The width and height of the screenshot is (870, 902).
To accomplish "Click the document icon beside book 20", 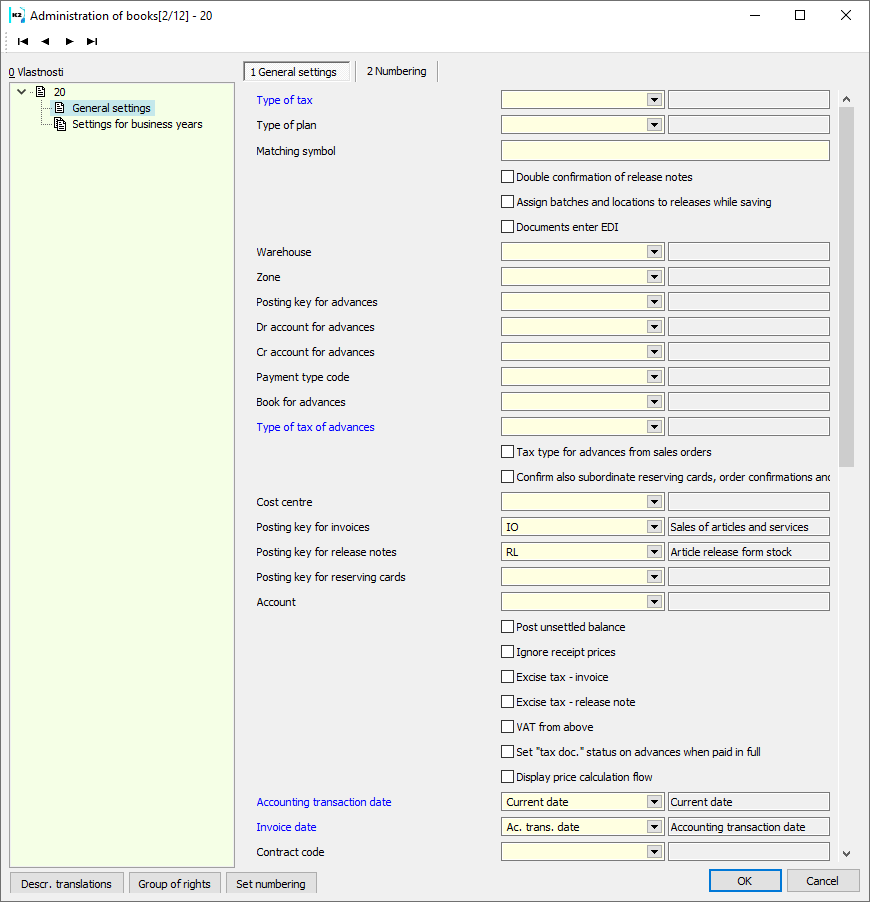I will [x=41, y=91].
